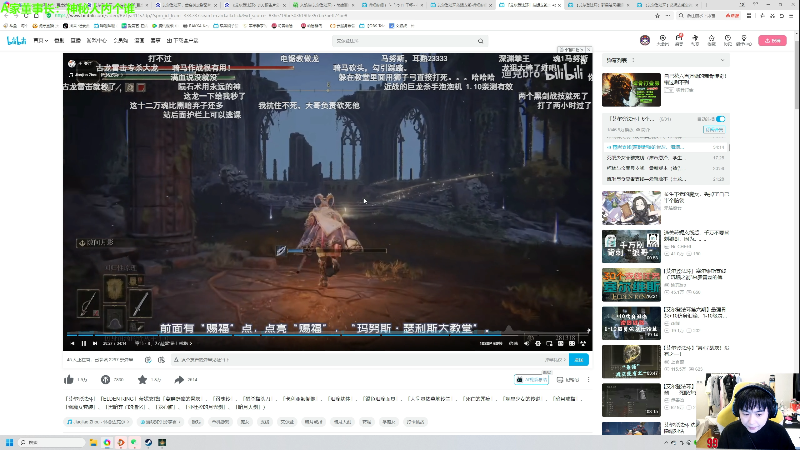Toggle web fullscreen icon in player
The height and width of the screenshot is (450, 800).
(571, 343)
